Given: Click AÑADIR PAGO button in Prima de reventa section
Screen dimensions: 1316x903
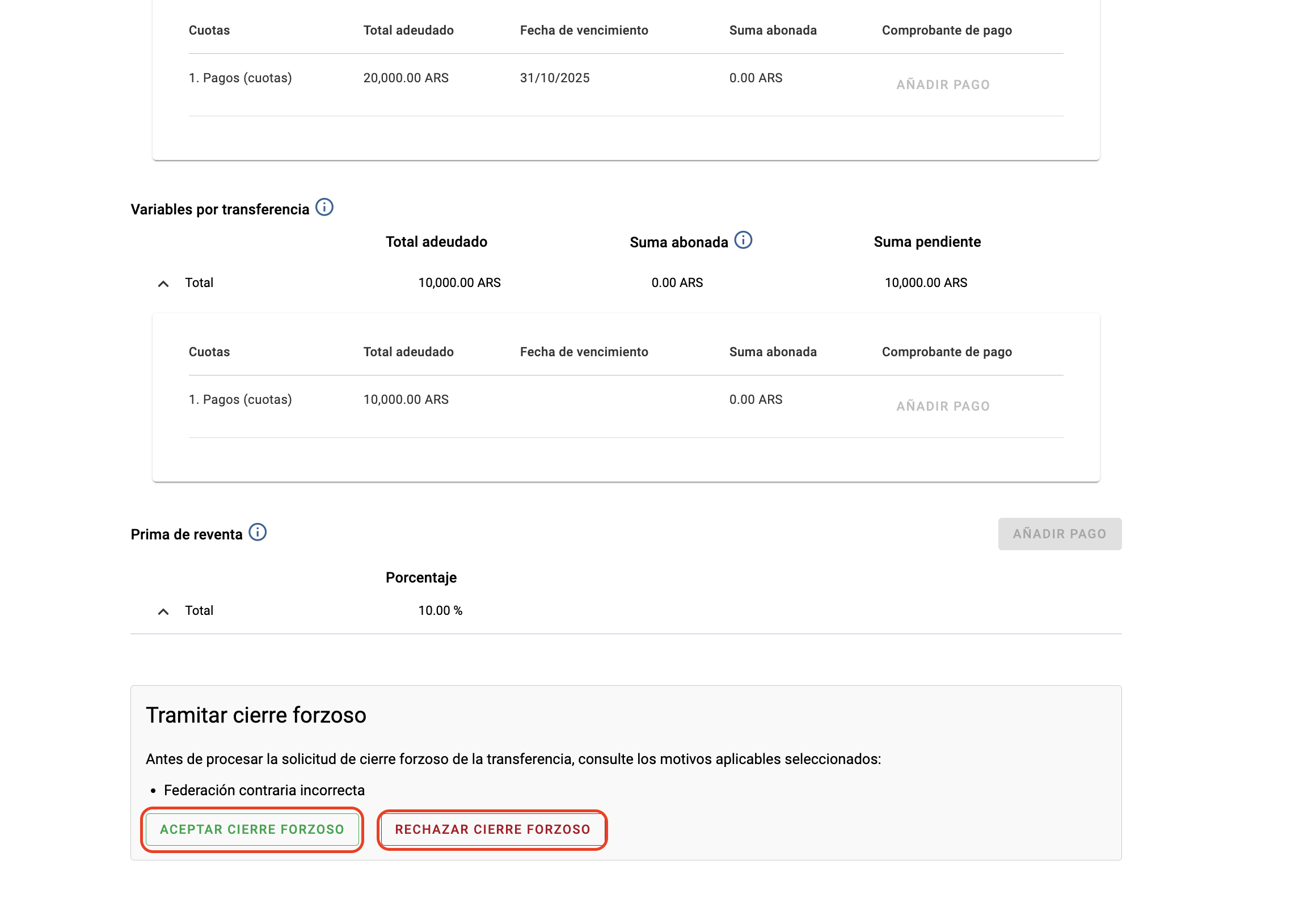Looking at the screenshot, I should (x=1060, y=534).
